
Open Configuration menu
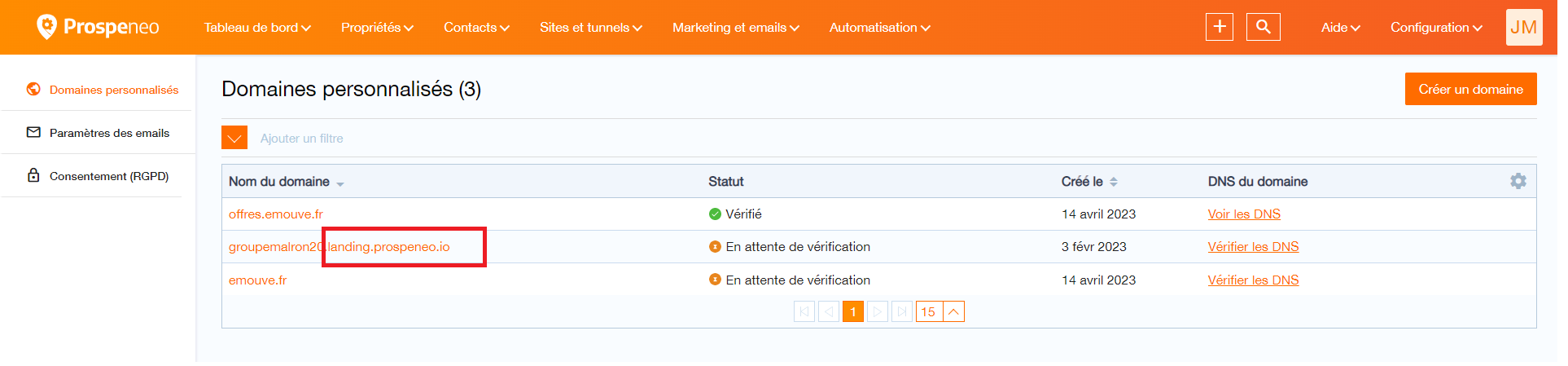1437,27
